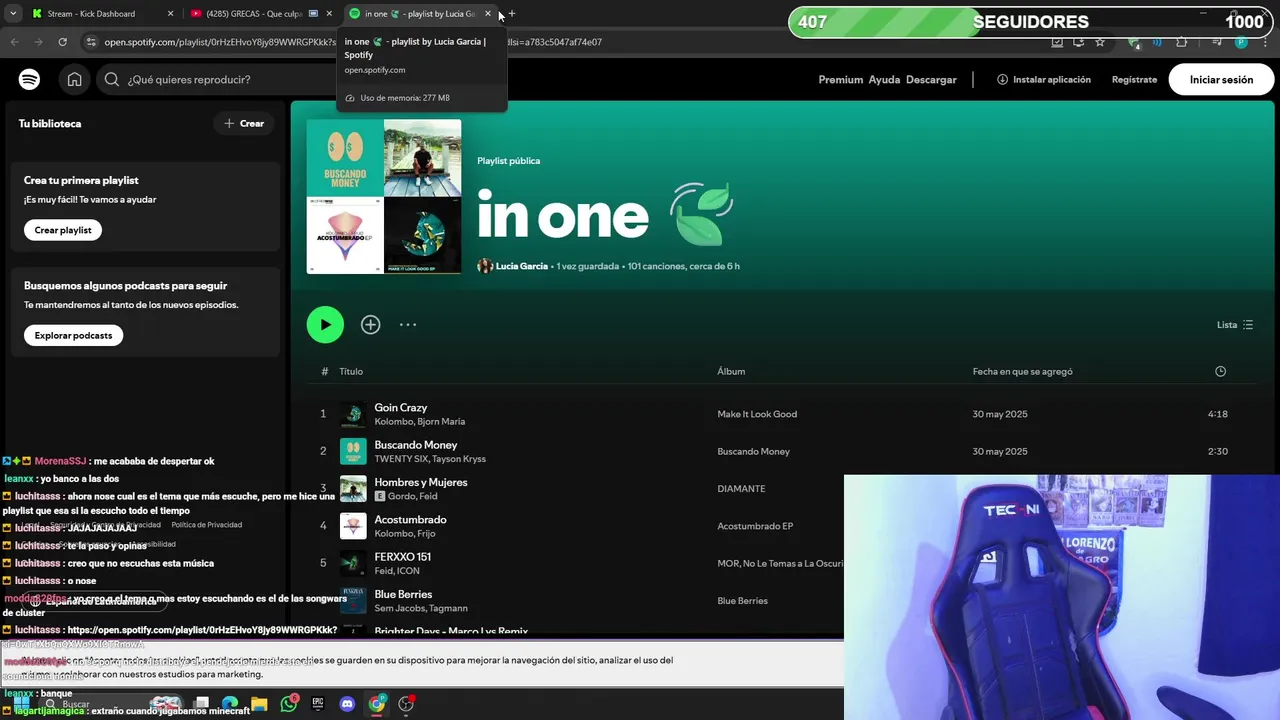Select the 'in one' Spotify browser tab
Image resolution: width=1280 pixels, height=720 pixels.
420,14
